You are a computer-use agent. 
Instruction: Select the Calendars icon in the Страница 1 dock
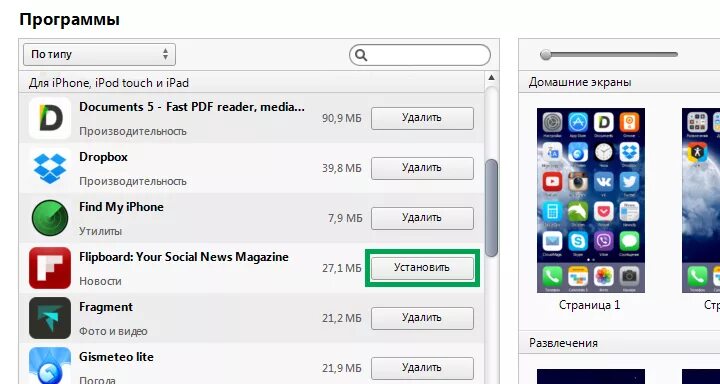[x=578, y=276]
